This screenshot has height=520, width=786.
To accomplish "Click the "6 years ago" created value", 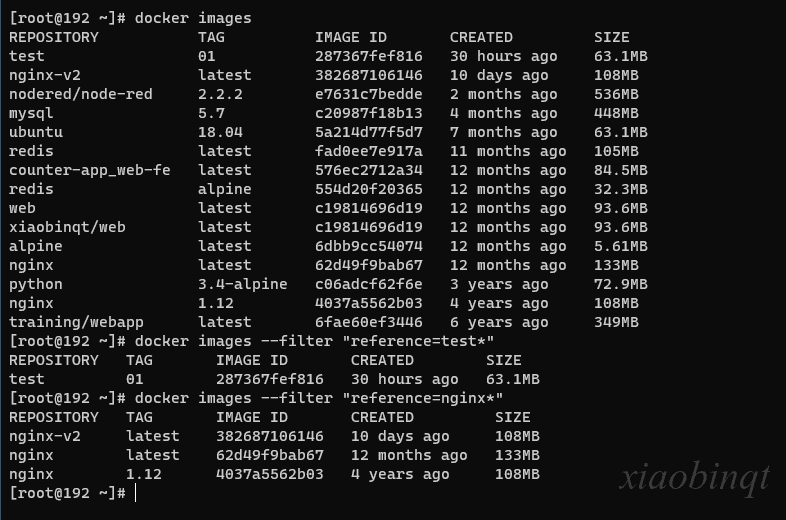I will click(x=499, y=322).
